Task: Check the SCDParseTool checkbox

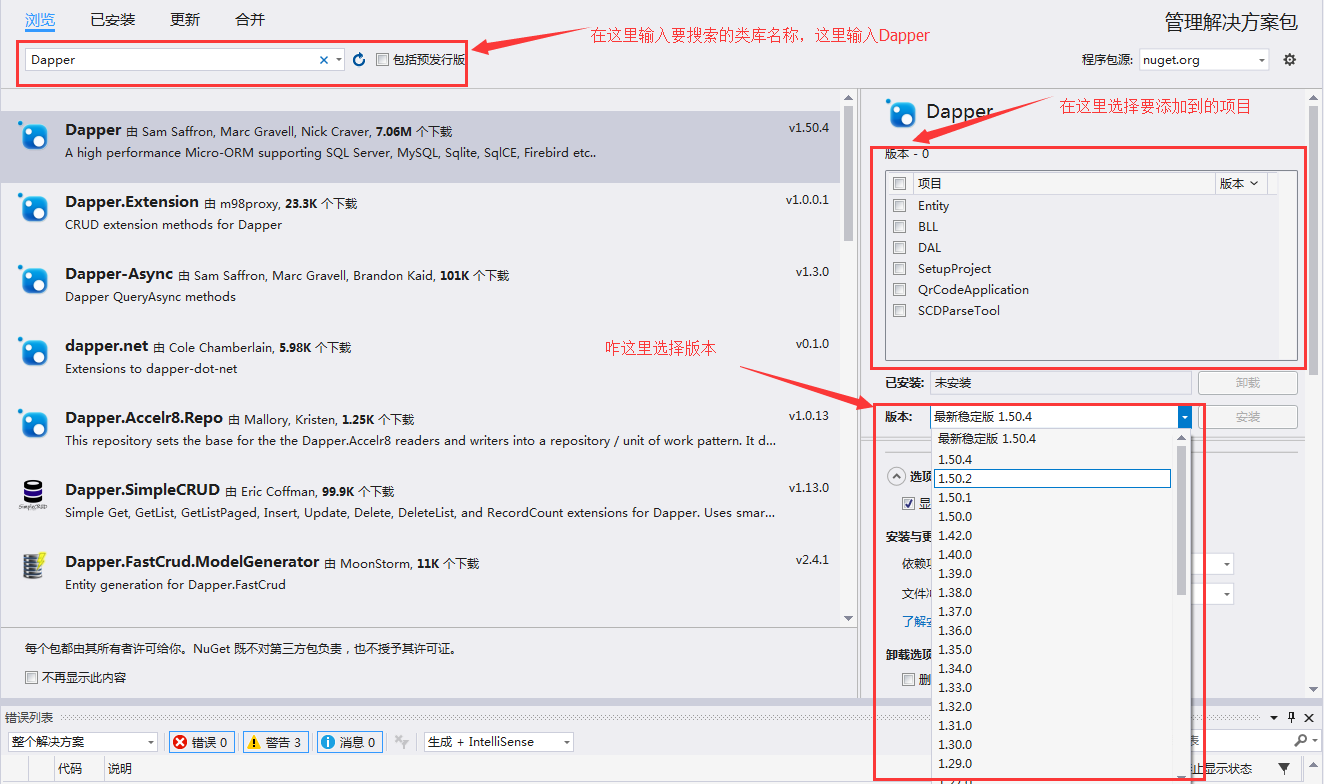Action: [x=900, y=310]
